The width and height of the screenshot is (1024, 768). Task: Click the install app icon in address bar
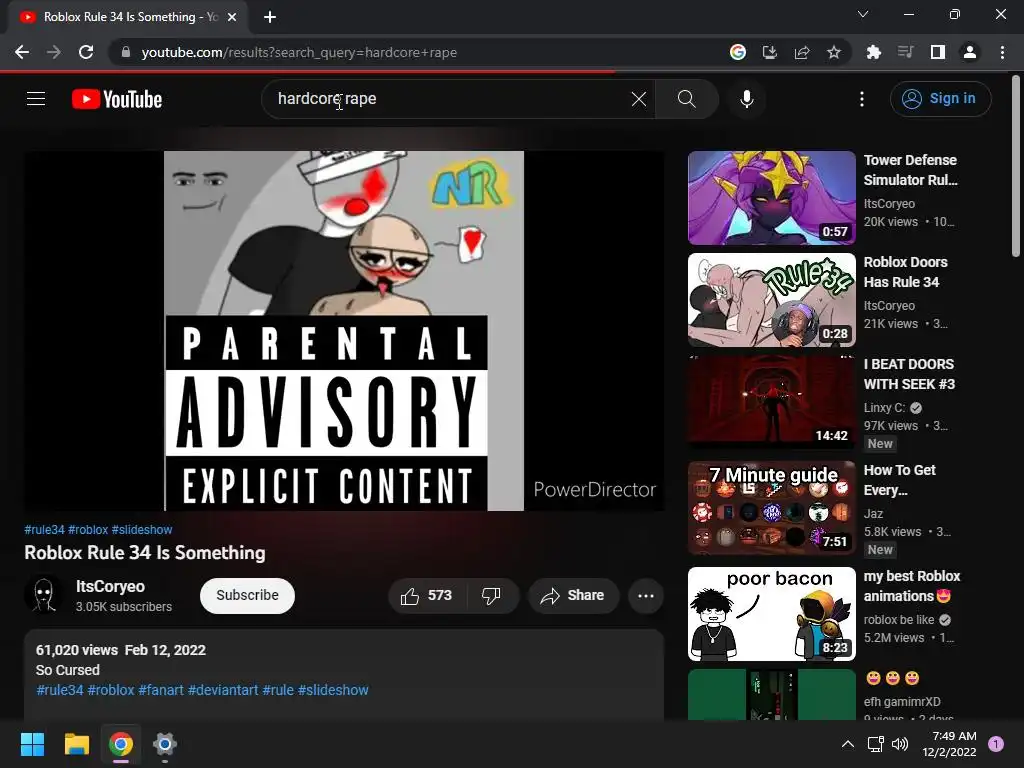(x=770, y=52)
